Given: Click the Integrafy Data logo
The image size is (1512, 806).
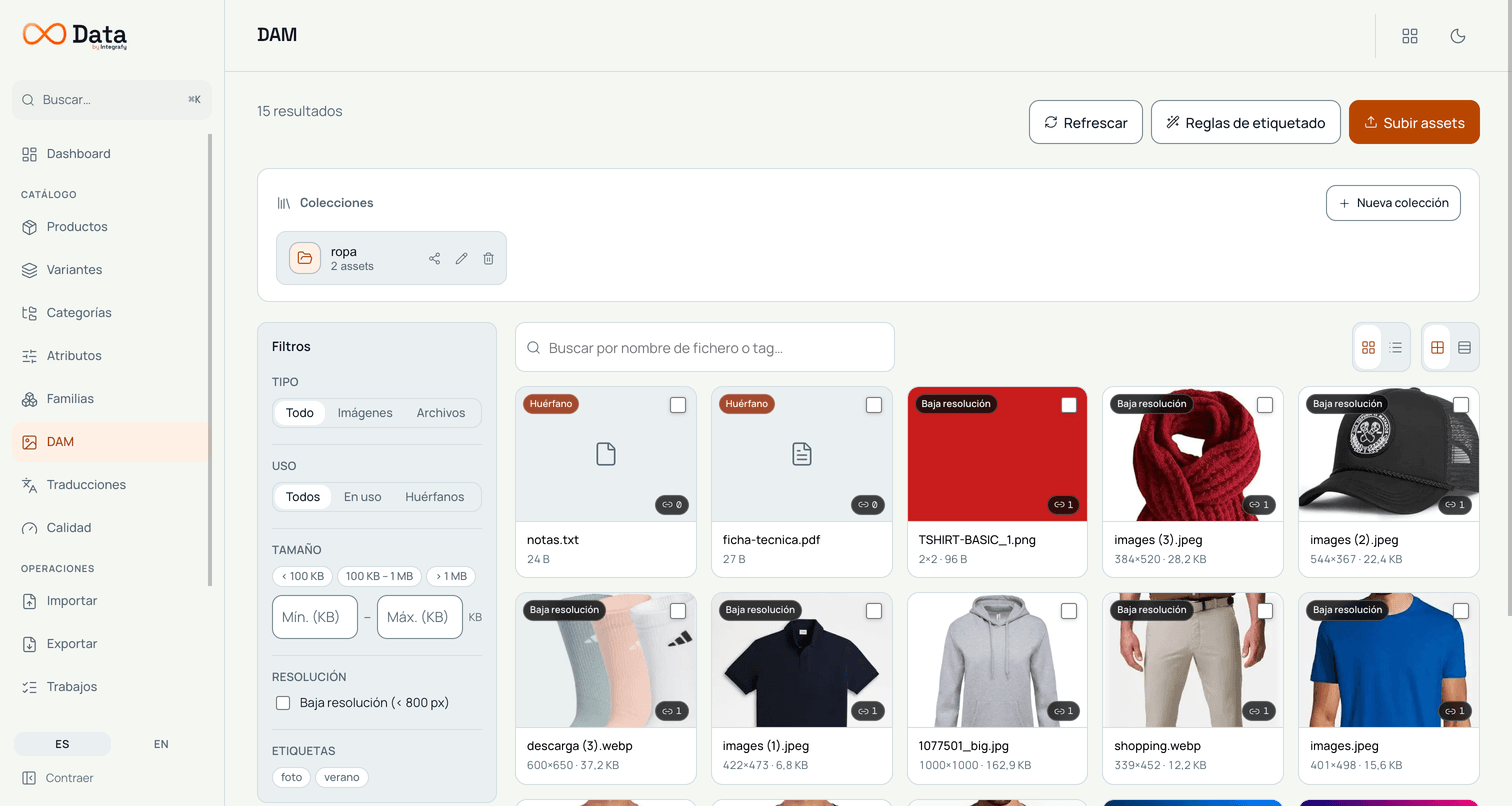Looking at the screenshot, I should click(x=75, y=36).
